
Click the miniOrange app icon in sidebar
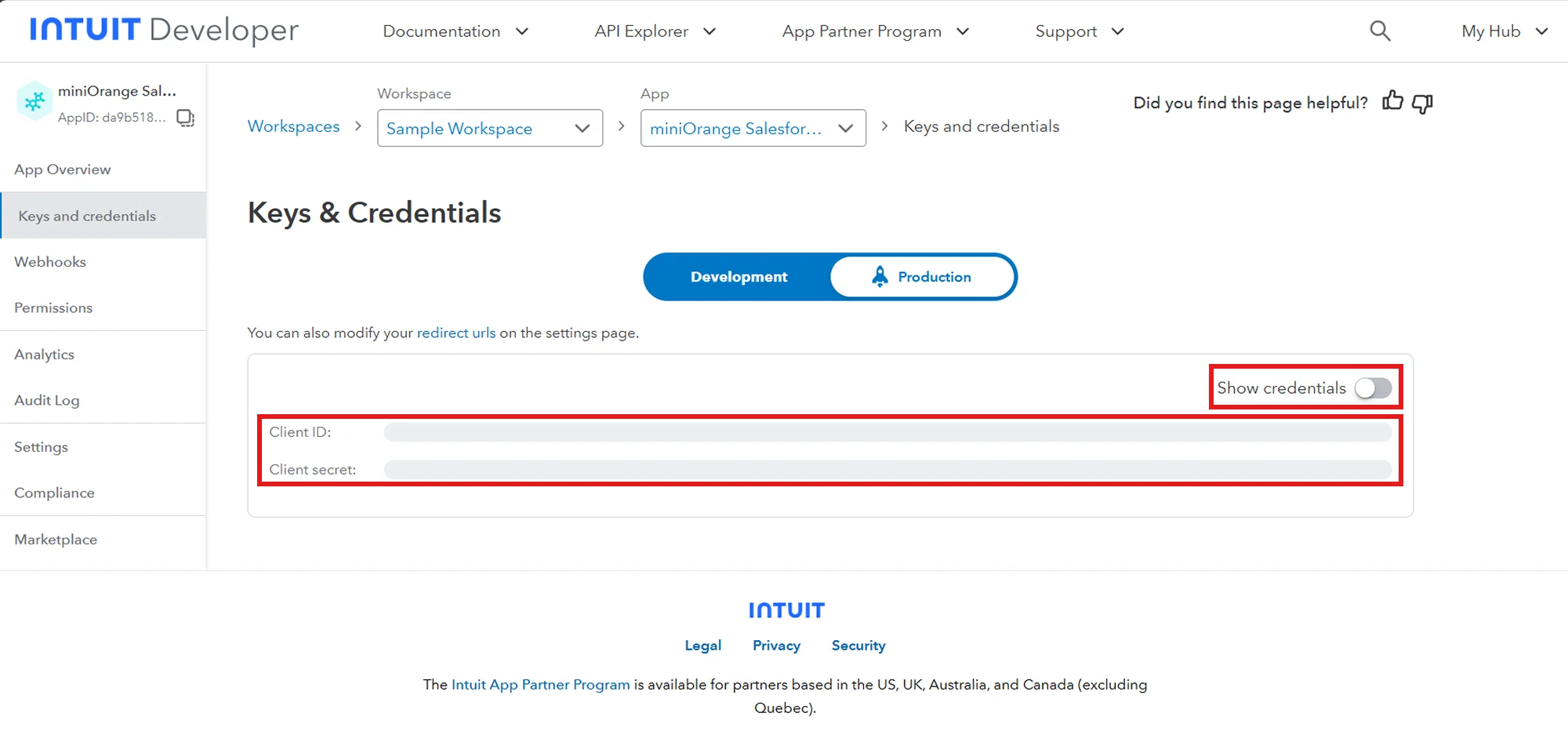34,100
